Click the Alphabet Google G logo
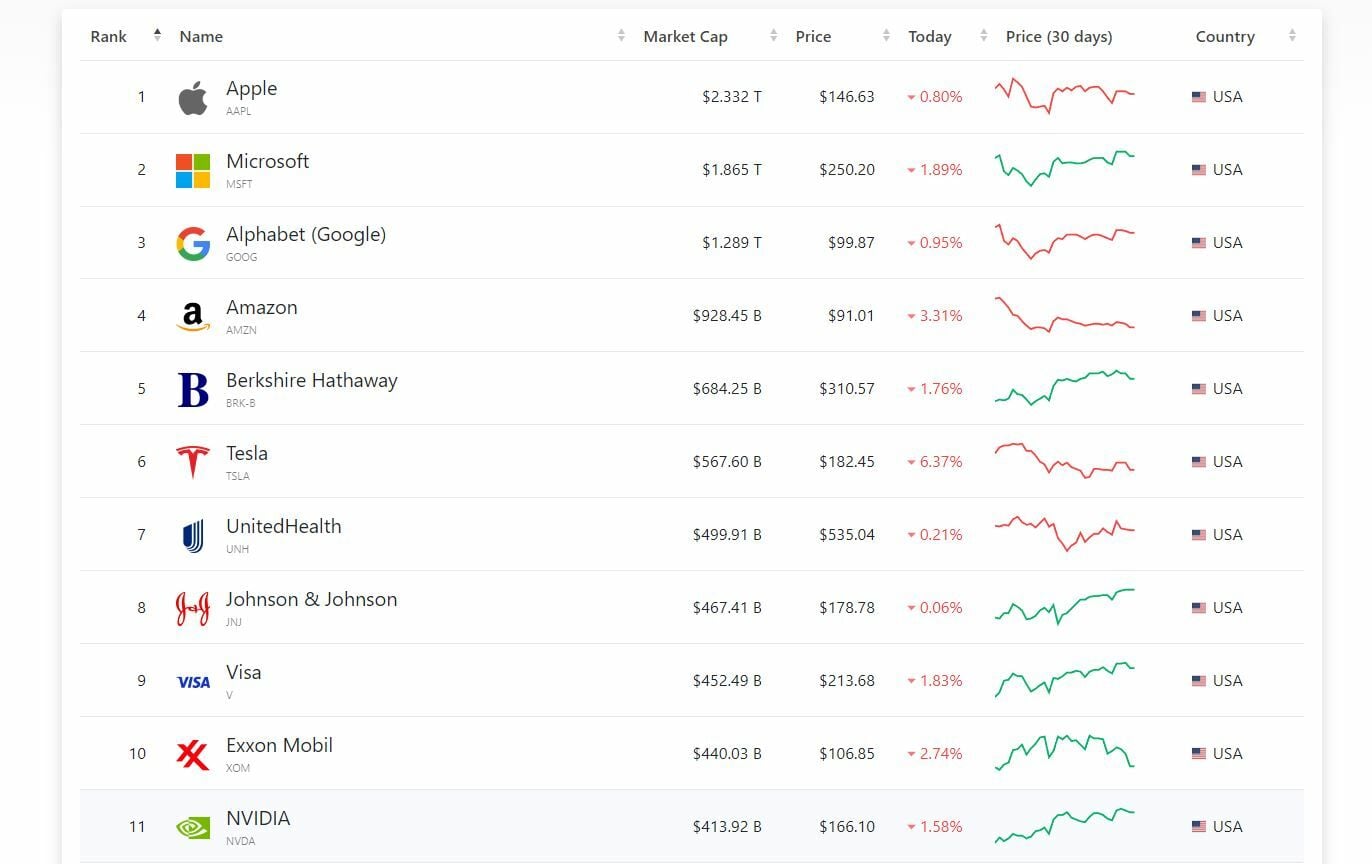Viewport: 1372px width, 864px height. tap(193, 244)
